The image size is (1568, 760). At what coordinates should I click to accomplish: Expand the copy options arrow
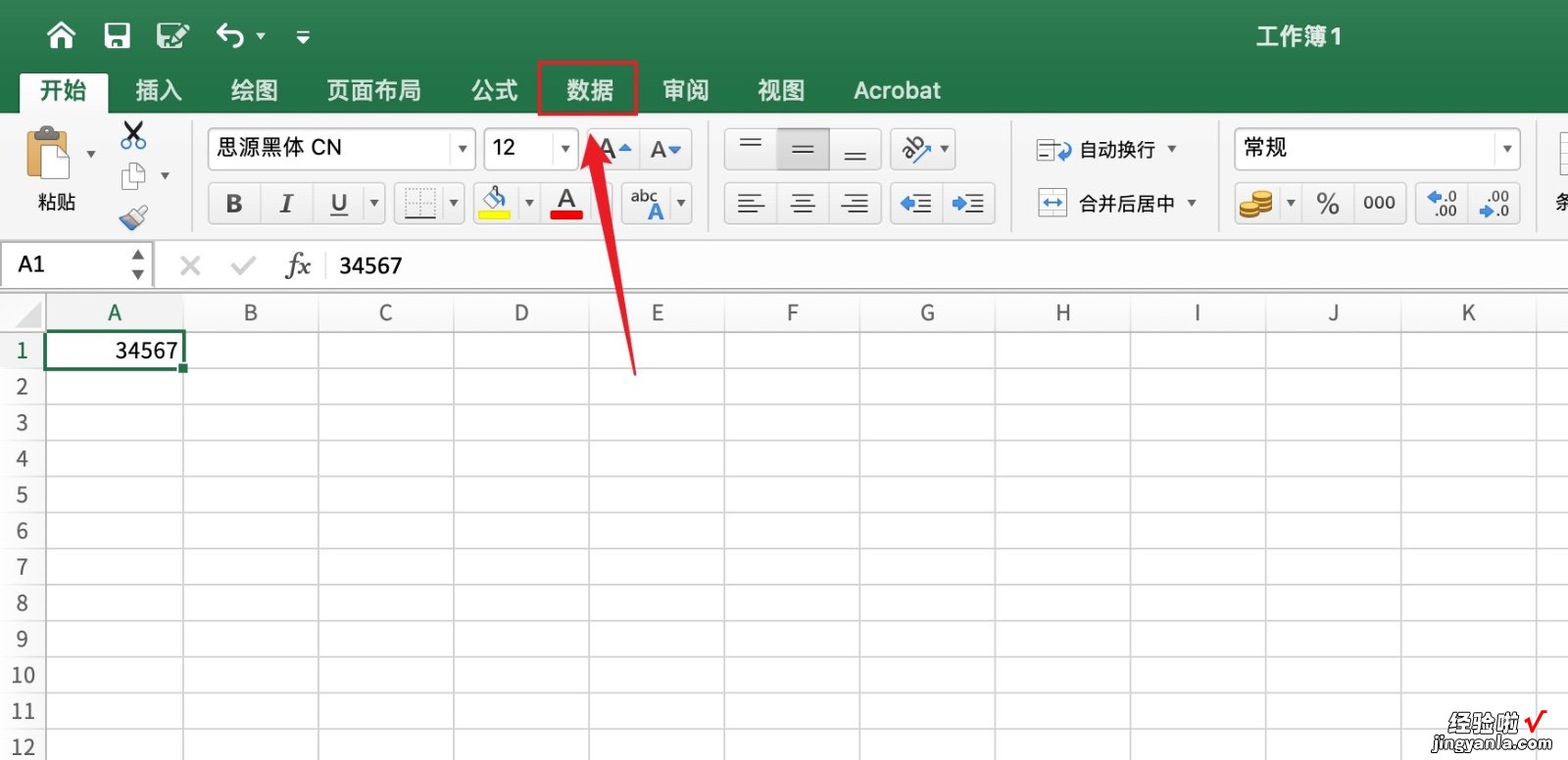click(165, 176)
